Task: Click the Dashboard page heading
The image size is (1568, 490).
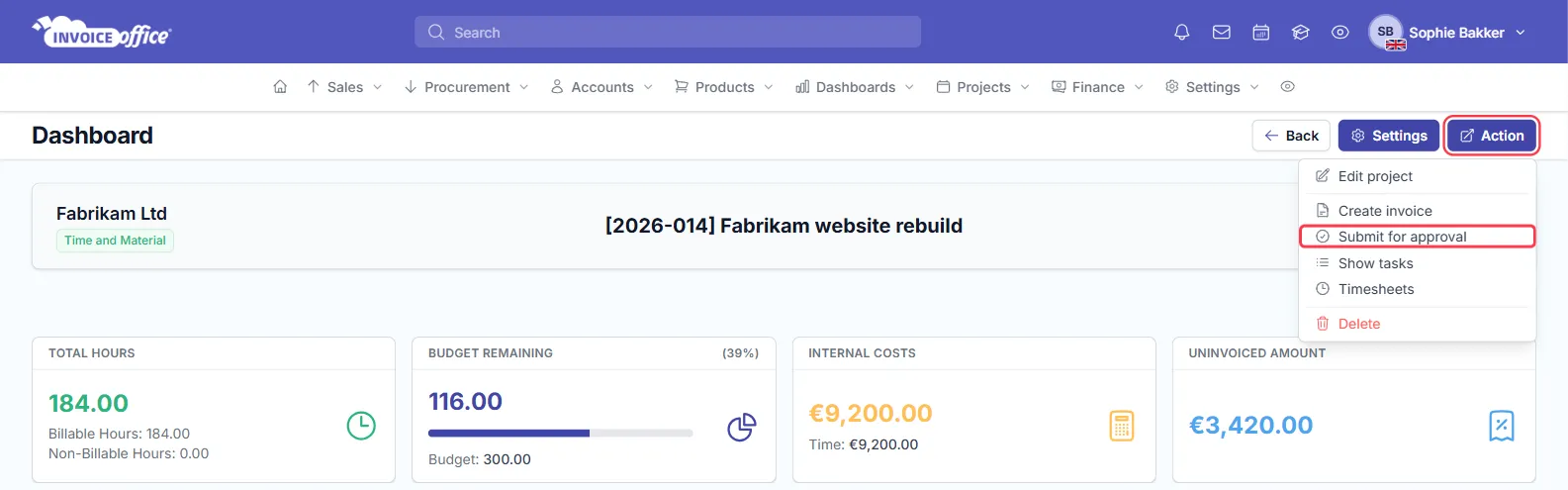Action: 92,136
